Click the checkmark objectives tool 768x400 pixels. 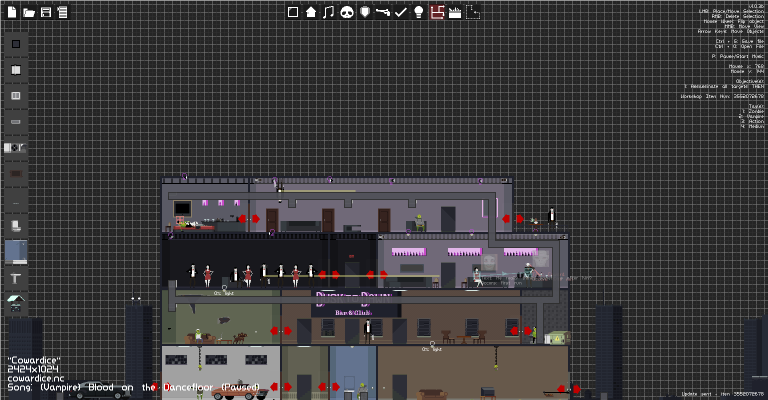(401, 12)
